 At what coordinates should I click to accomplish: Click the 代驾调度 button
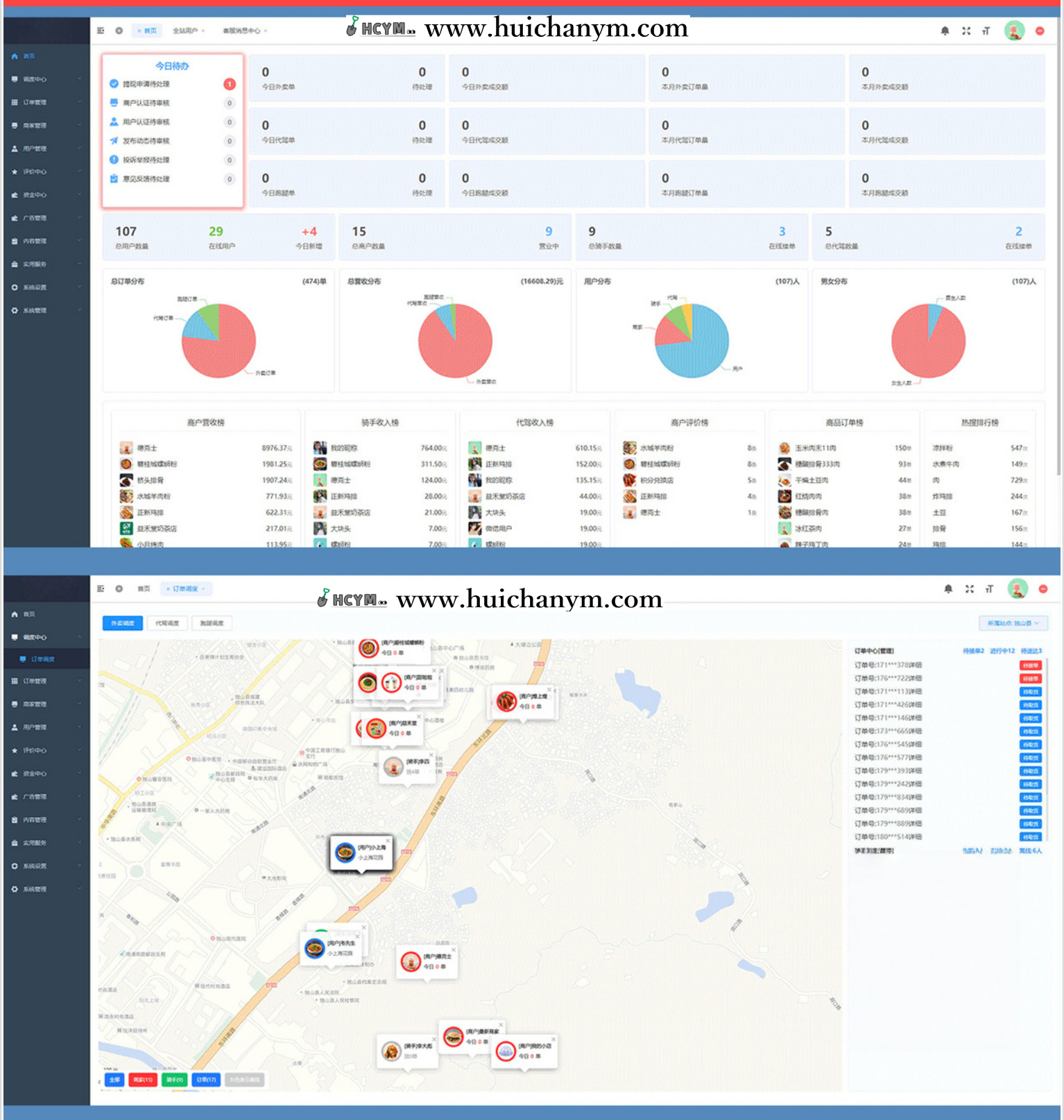click(167, 623)
